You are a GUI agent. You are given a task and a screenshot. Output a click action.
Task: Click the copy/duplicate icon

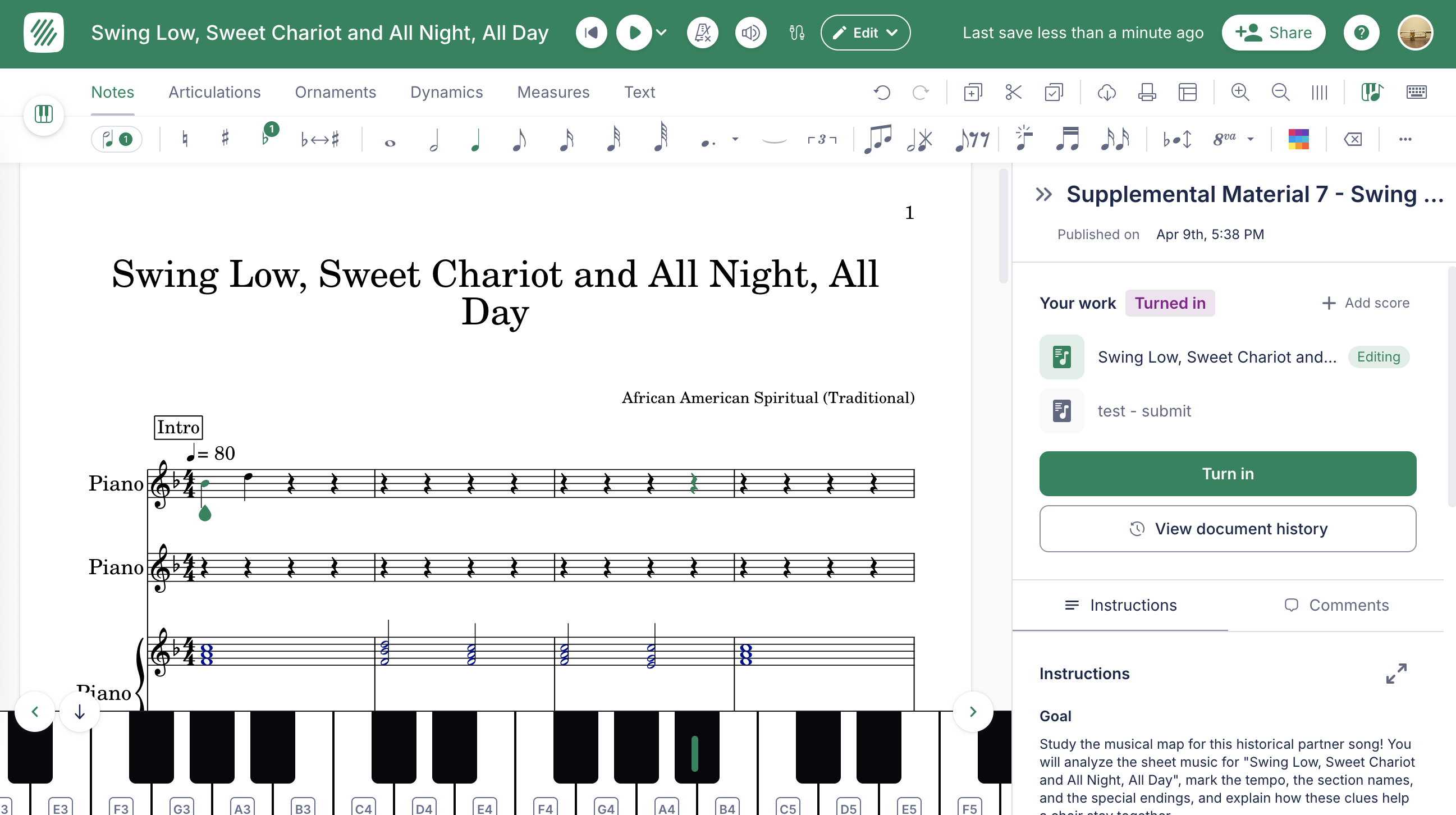pos(973,92)
